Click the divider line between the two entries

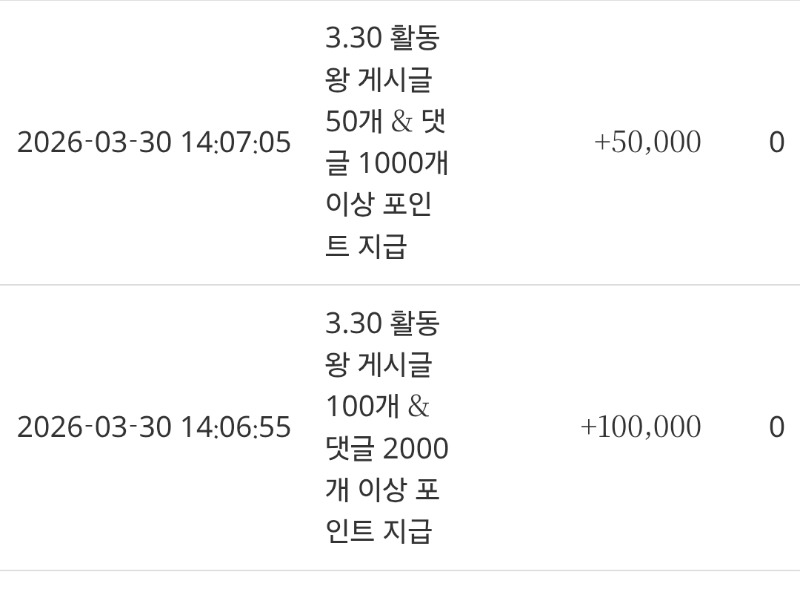(x=400, y=285)
